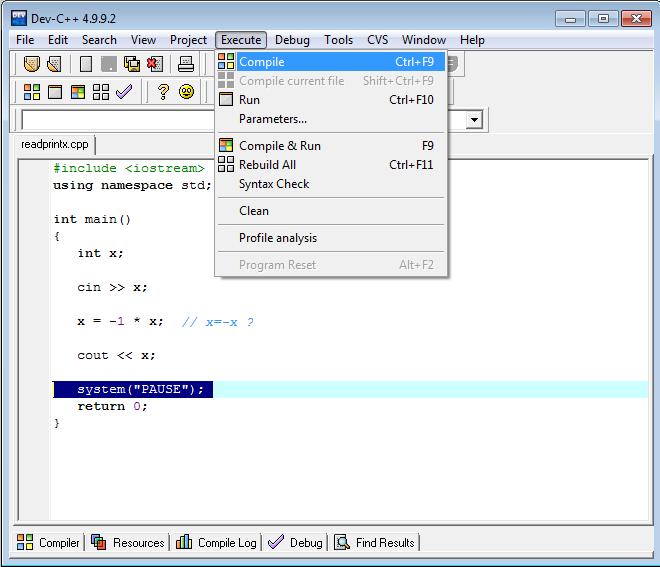660x567 pixels.
Task: Select Rebuild All menu entry
Action: point(331,165)
